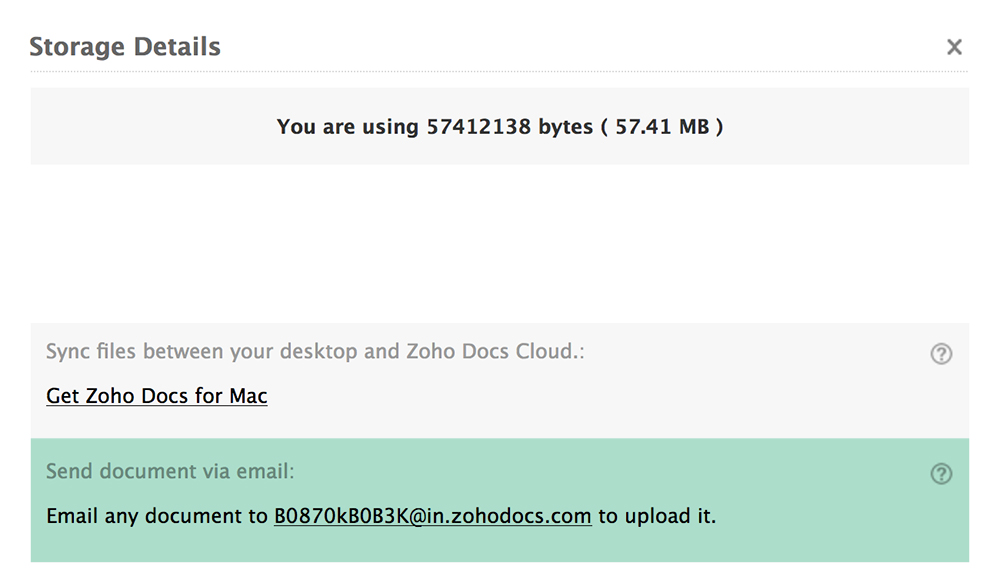Image resolution: width=1000 pixels, height=586 pixels.
Task: Click the "Send document via email:" label
Action: (170, 471)
